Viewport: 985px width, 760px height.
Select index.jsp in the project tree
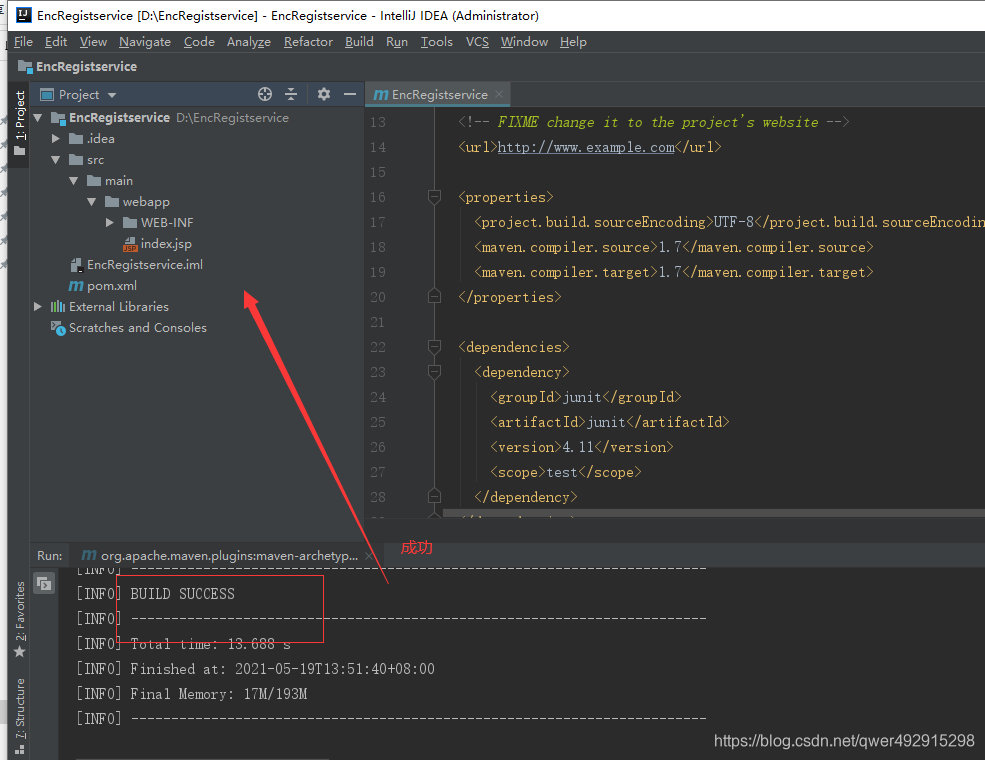pyautogui.click(x=166, y=244)
